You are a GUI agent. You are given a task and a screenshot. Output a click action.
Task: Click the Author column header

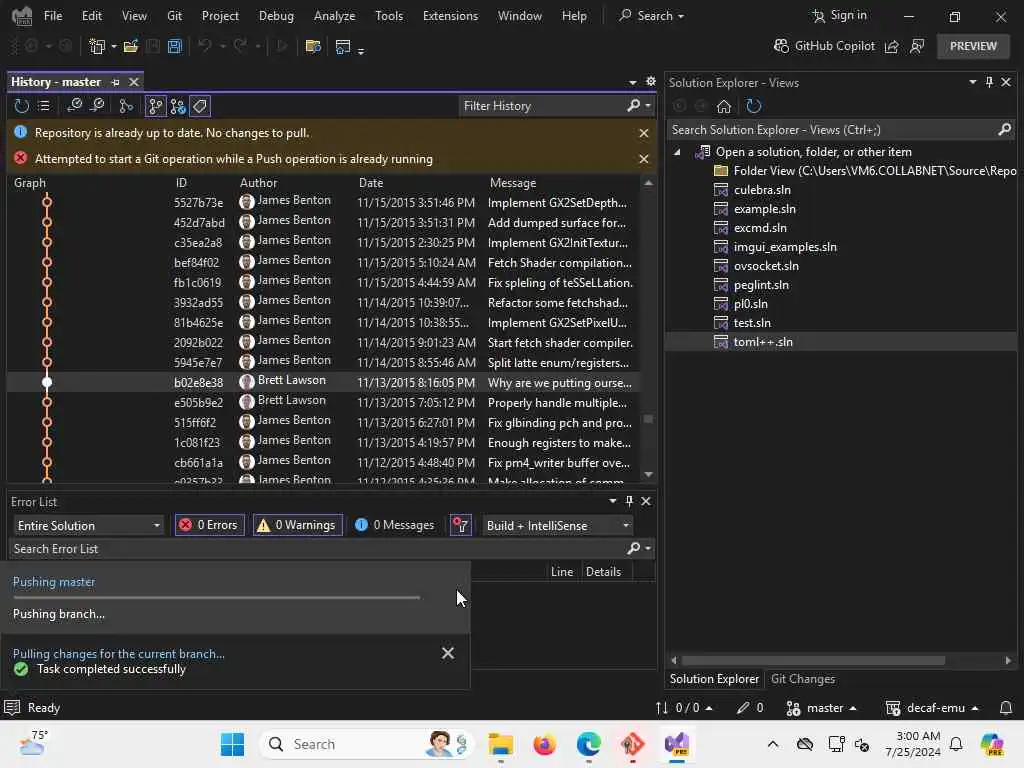(258, 183)
